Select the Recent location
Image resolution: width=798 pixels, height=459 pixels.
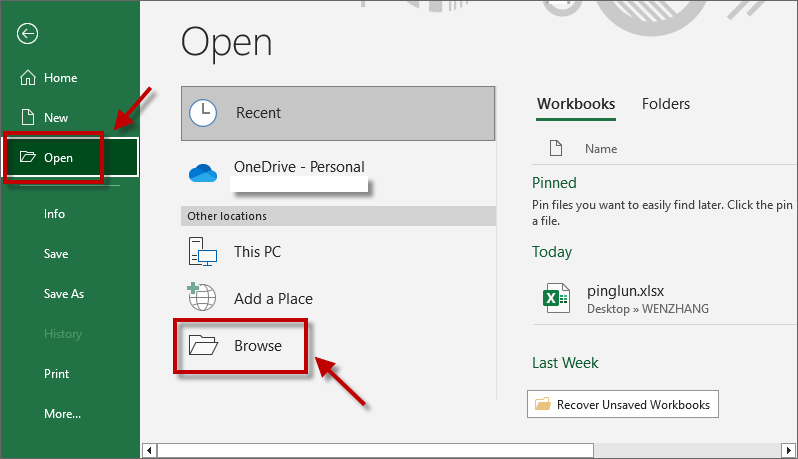click(338, 113)
